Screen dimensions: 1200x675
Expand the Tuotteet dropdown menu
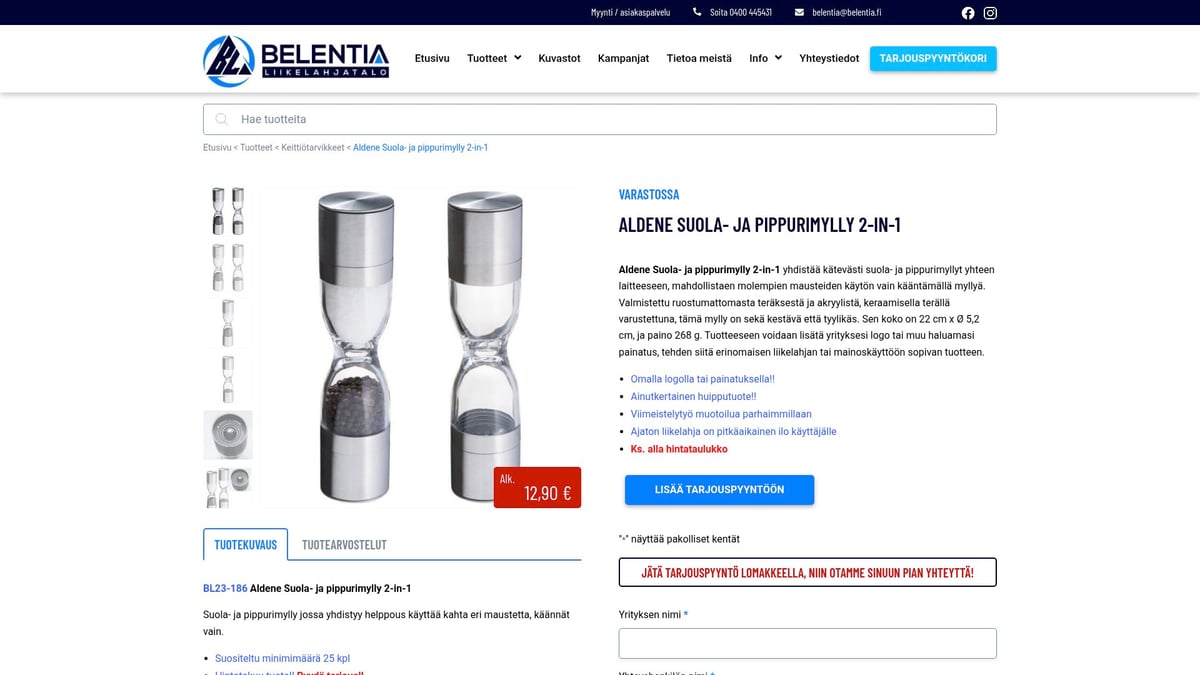[x=494, y=58]
